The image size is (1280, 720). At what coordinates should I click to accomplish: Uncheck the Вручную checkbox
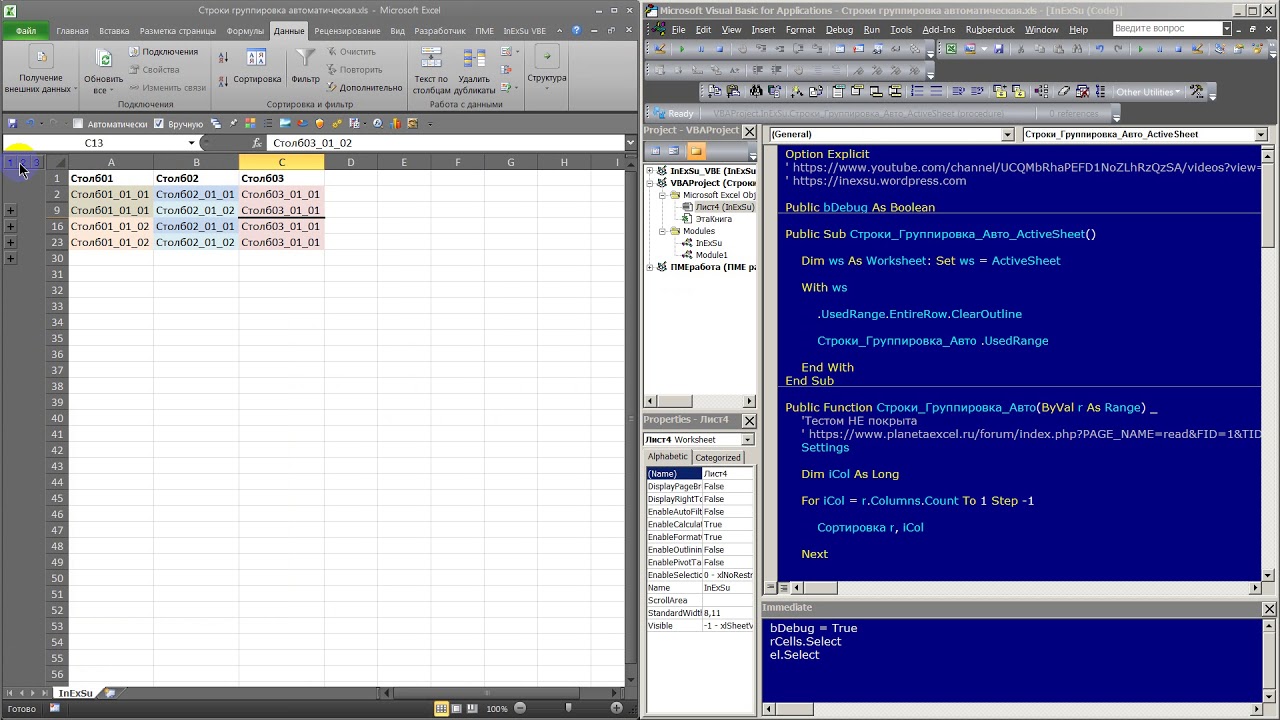coord(159,124)
